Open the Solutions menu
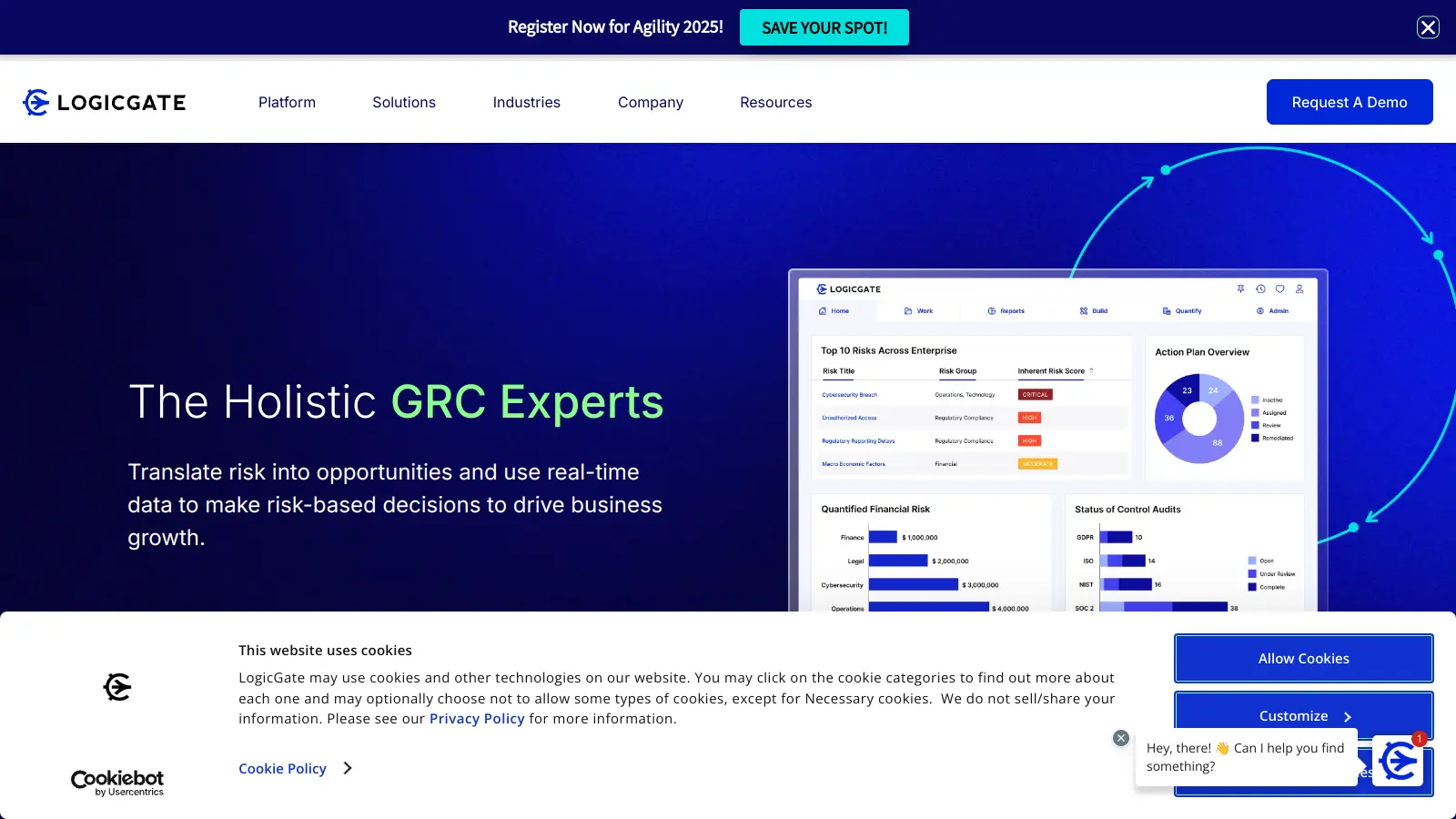This screenshot has width=1456, height=819. tap(403, 102)
